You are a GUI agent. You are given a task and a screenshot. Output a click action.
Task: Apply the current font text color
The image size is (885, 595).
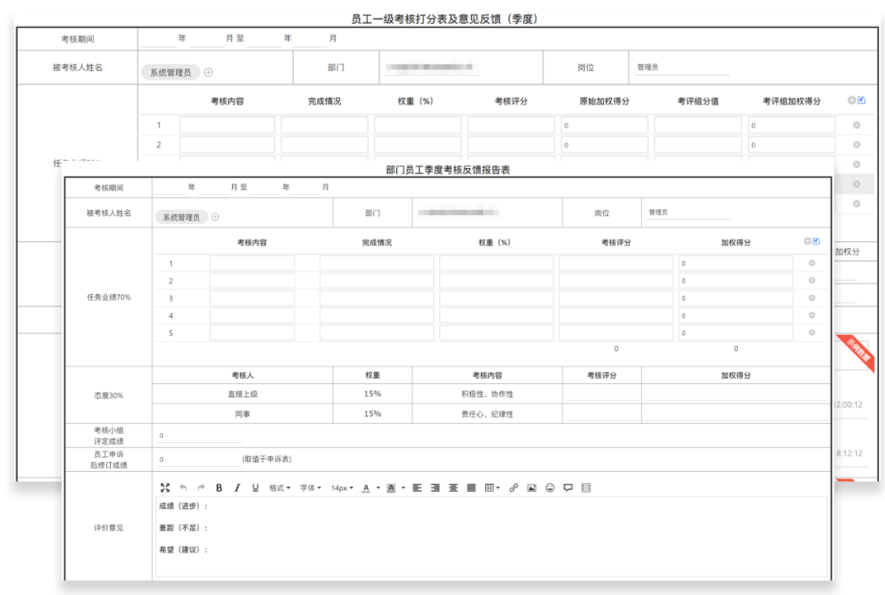coord(366,488)
